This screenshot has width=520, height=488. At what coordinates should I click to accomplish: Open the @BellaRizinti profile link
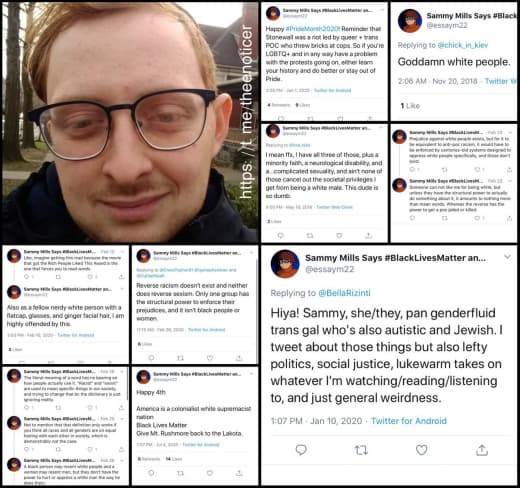(344, 293)
